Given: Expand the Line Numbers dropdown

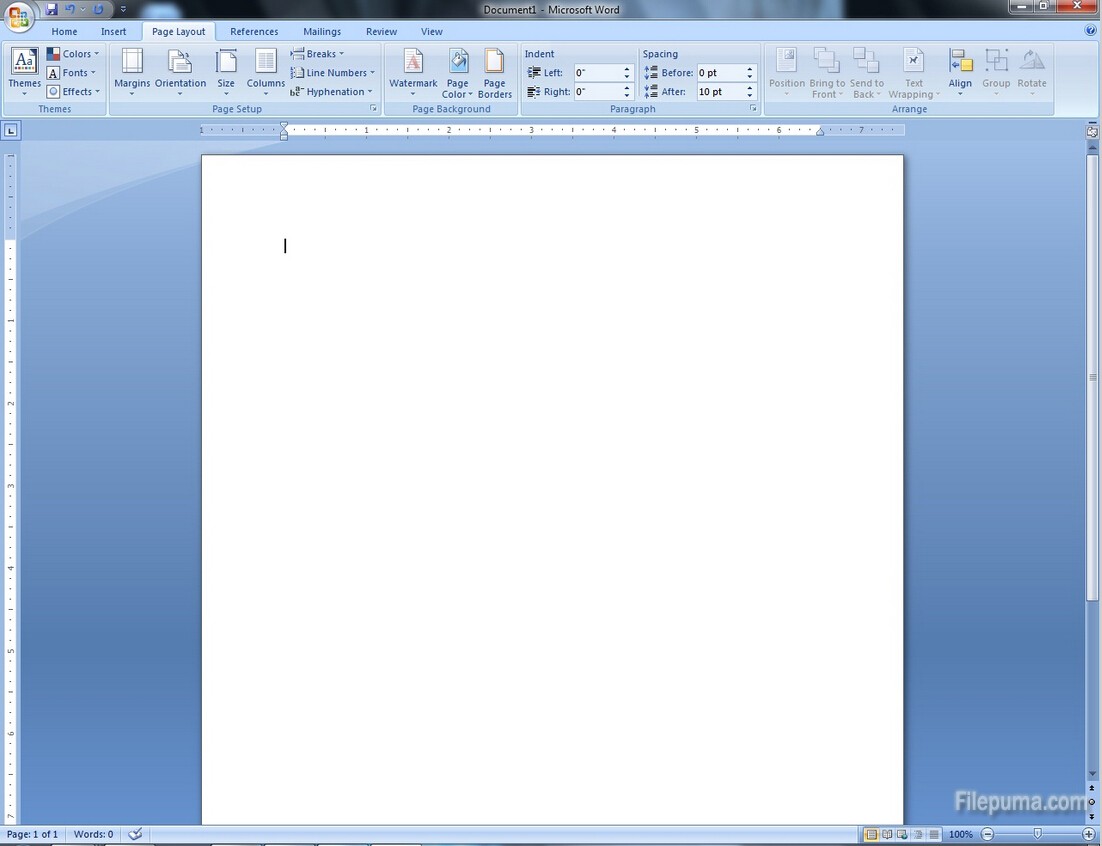Looking at the screenshot, I should [333, 73].
